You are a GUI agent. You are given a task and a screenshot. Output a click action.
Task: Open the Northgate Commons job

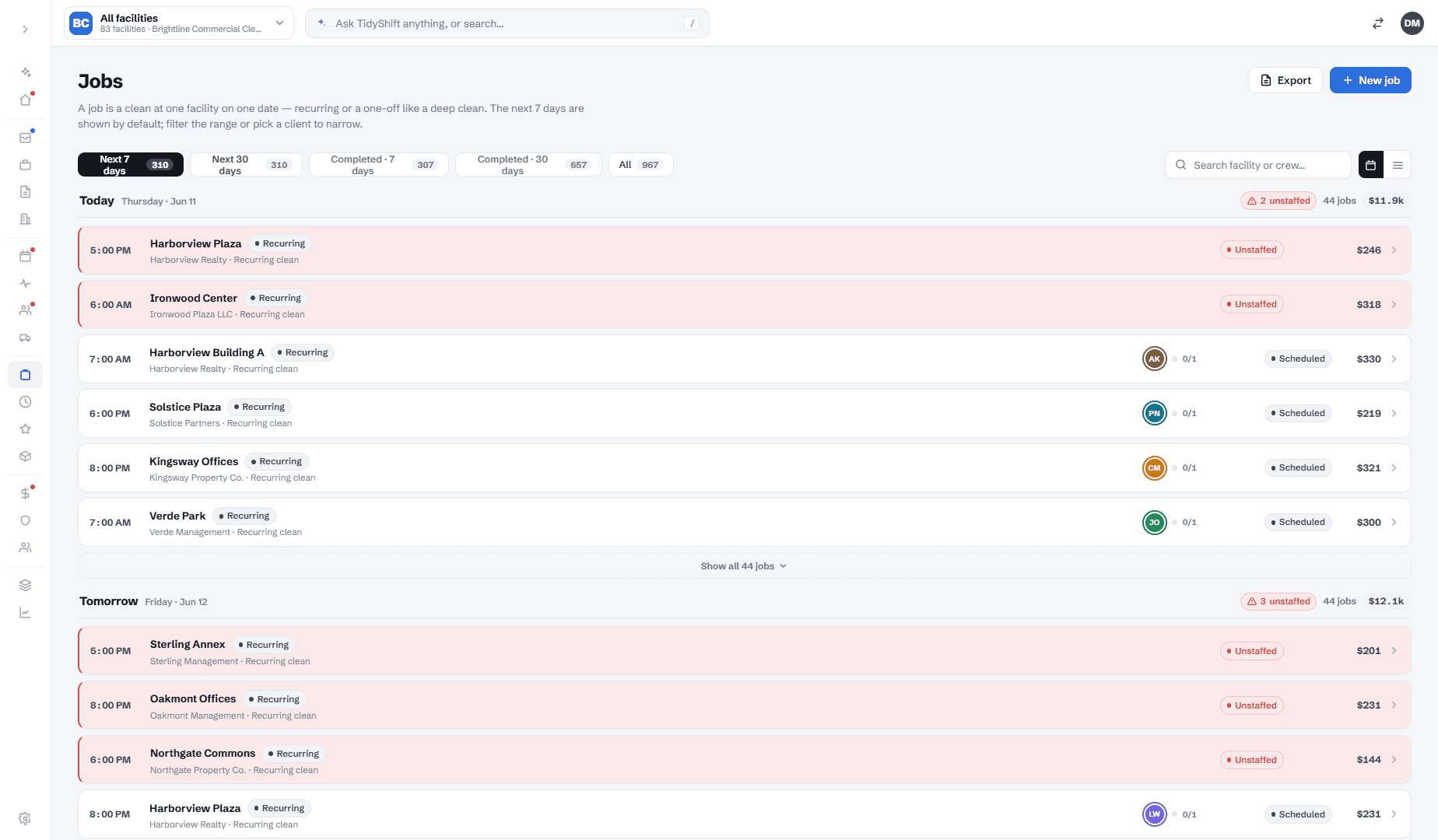pos(745,760)
